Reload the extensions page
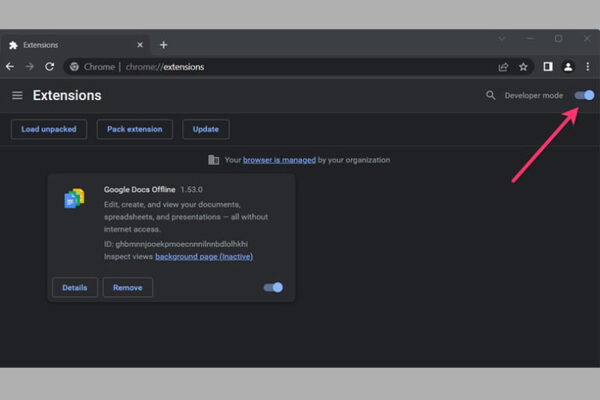Viewport: 600px width, 400px height. 49,67
